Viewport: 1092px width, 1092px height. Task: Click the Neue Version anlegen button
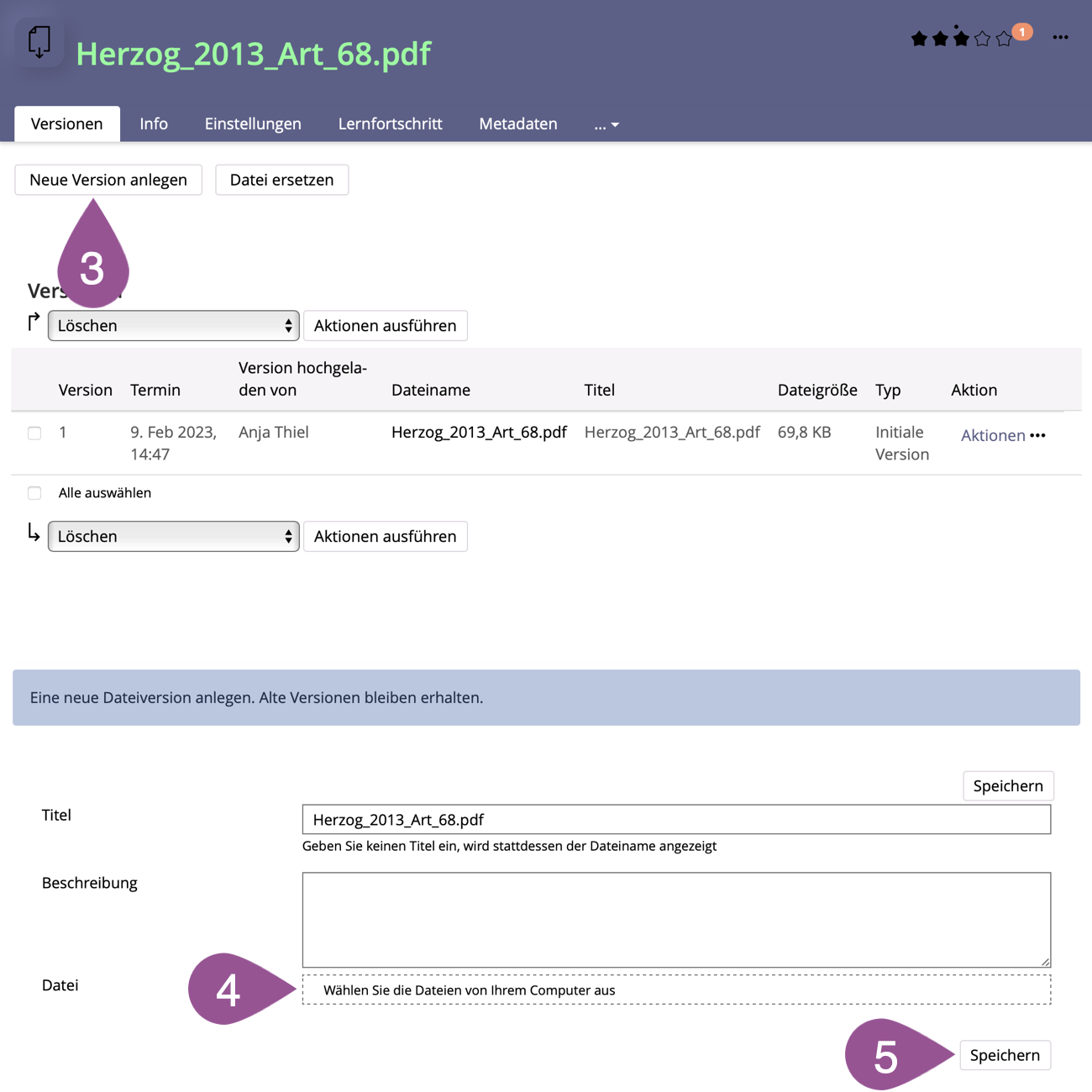click(x=108, y=180)
